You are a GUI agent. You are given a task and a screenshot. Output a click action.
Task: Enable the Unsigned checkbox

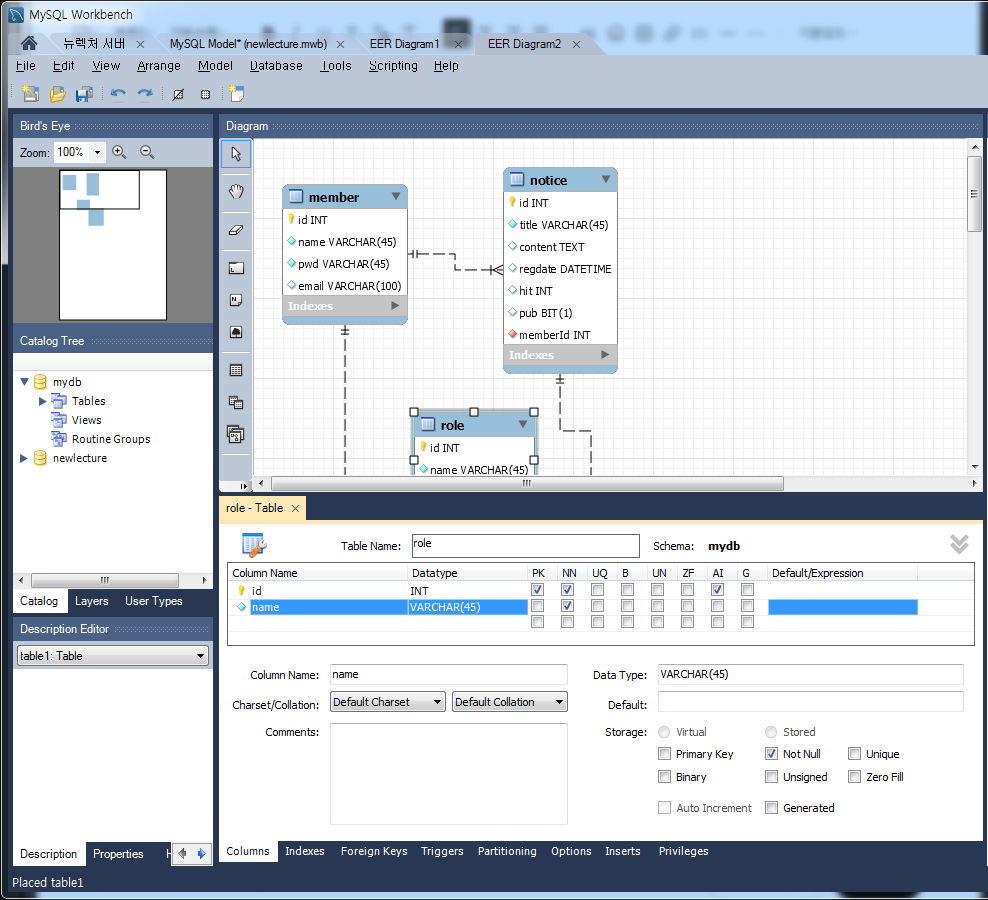click(x=771, y=776)
